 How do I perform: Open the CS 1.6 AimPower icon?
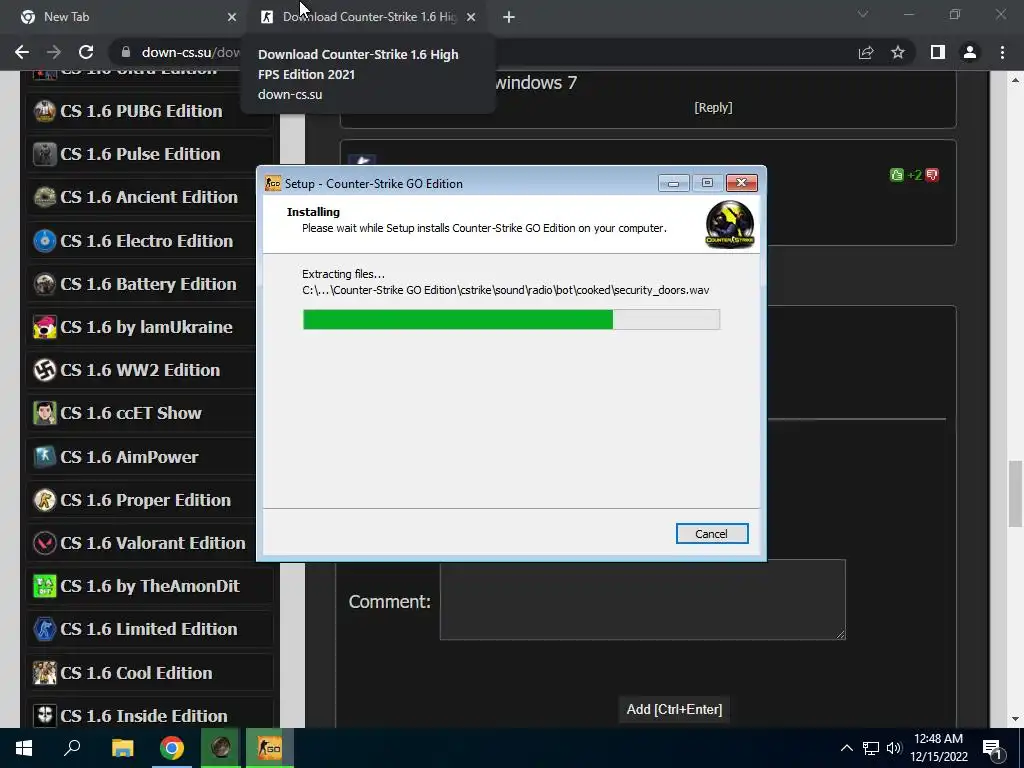tap(44, 457)
